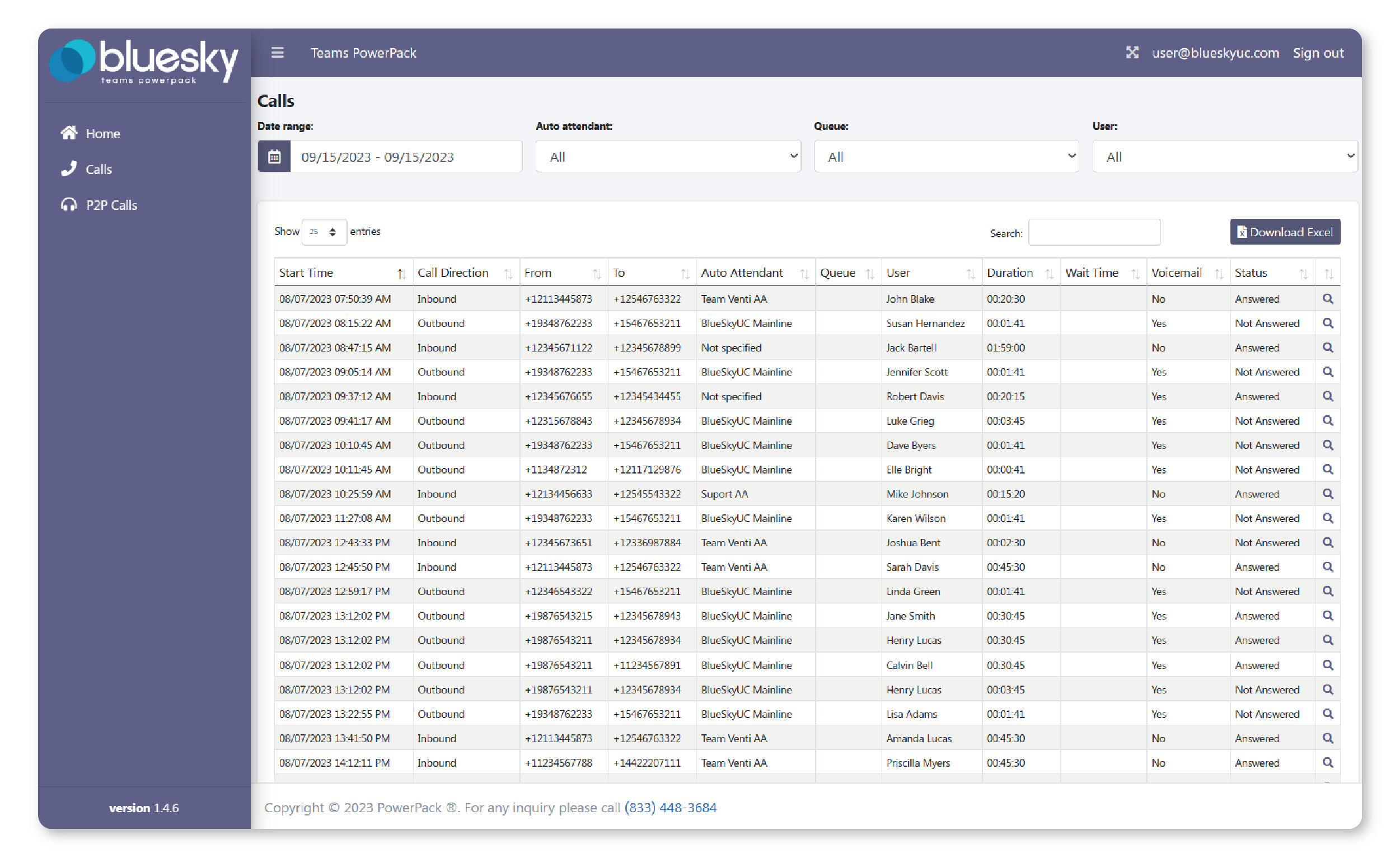Screen dimensions: 1400x858
Task: Click the date range text field
Action: point(406,157)
